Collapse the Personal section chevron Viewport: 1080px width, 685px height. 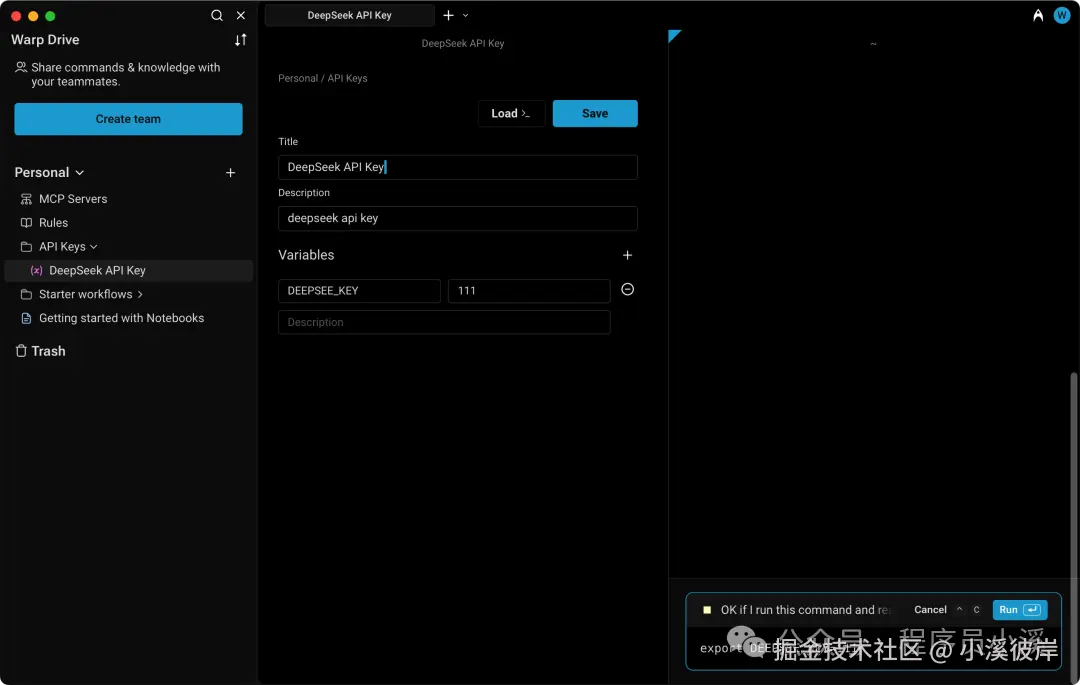(80, 173)
